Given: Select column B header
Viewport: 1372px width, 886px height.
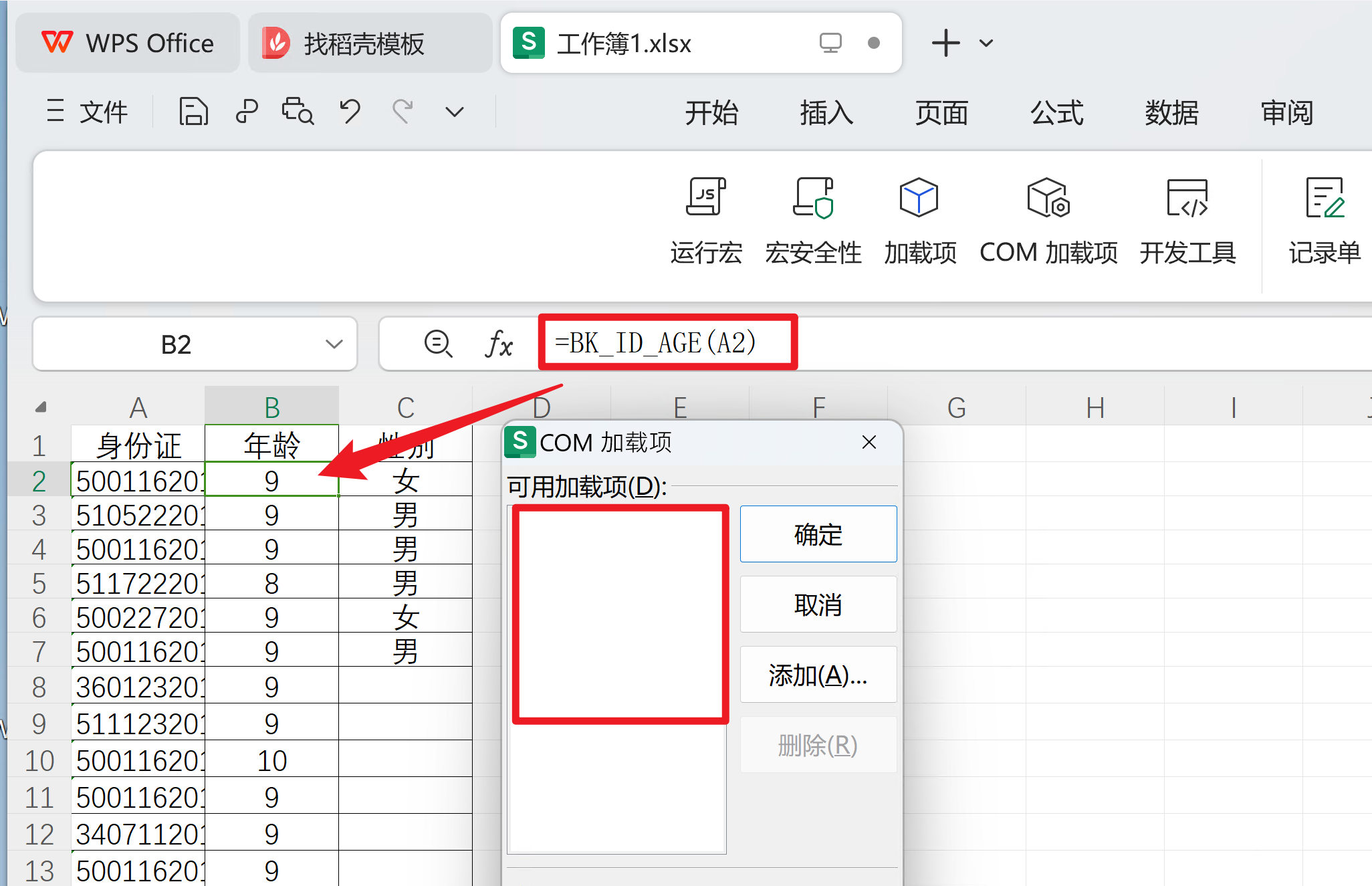Looking at the screenshot, I should (x=272, y=407).
